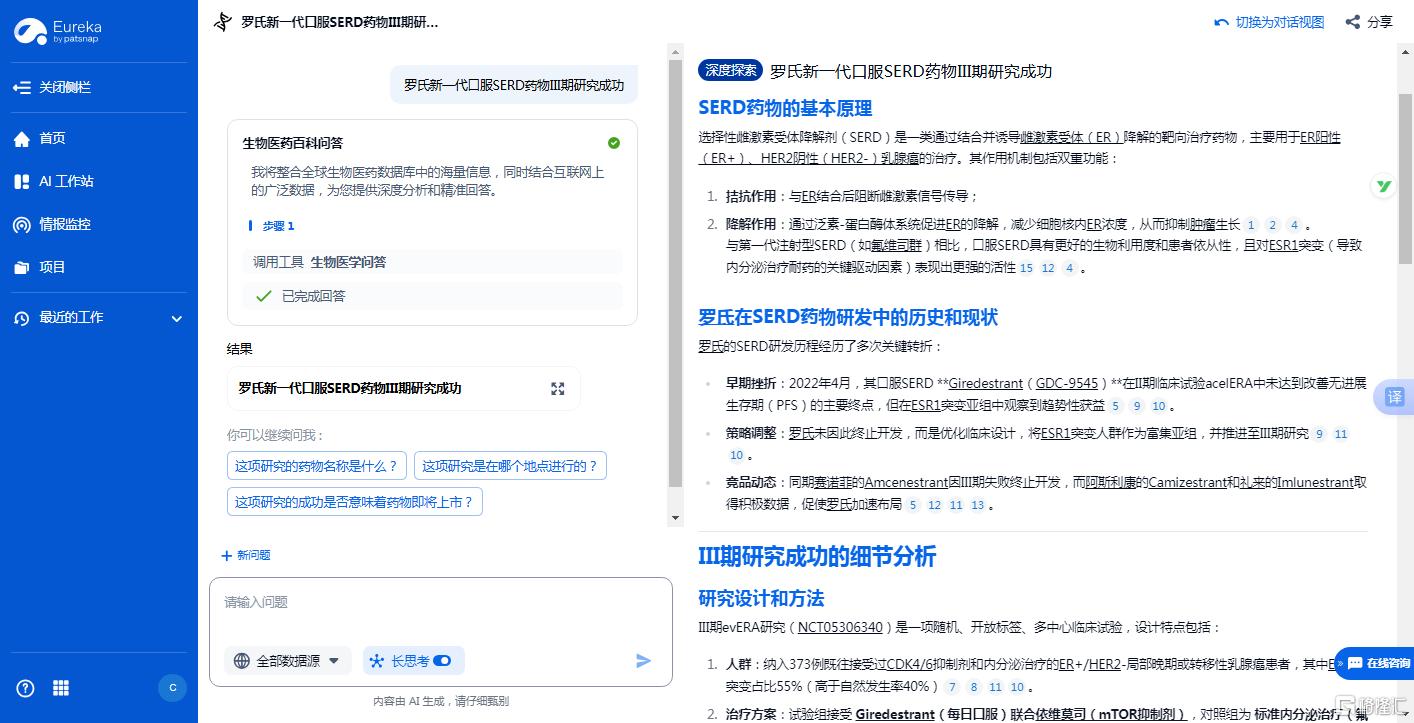Open the help question mark icon
Screen dimensions: 1414x723
pyautogui.click(x=26, y=688)
